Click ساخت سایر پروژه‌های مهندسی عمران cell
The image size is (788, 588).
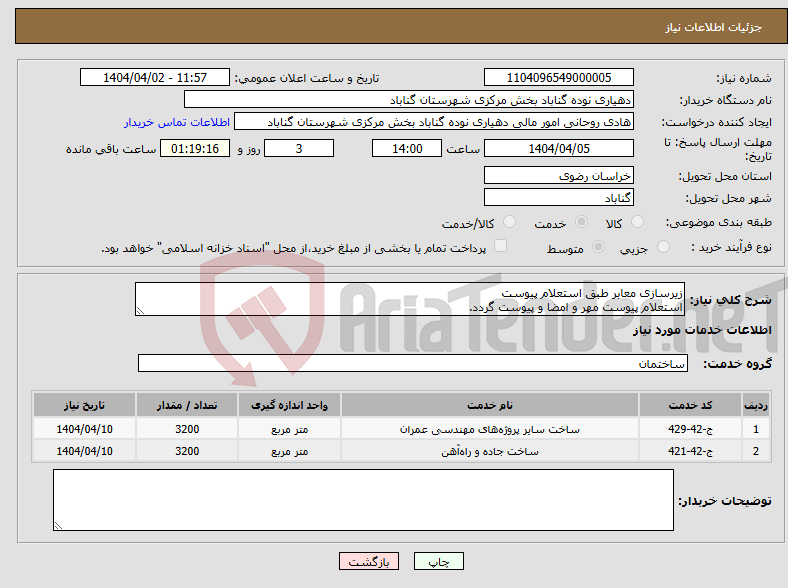[x=490, y=429]
